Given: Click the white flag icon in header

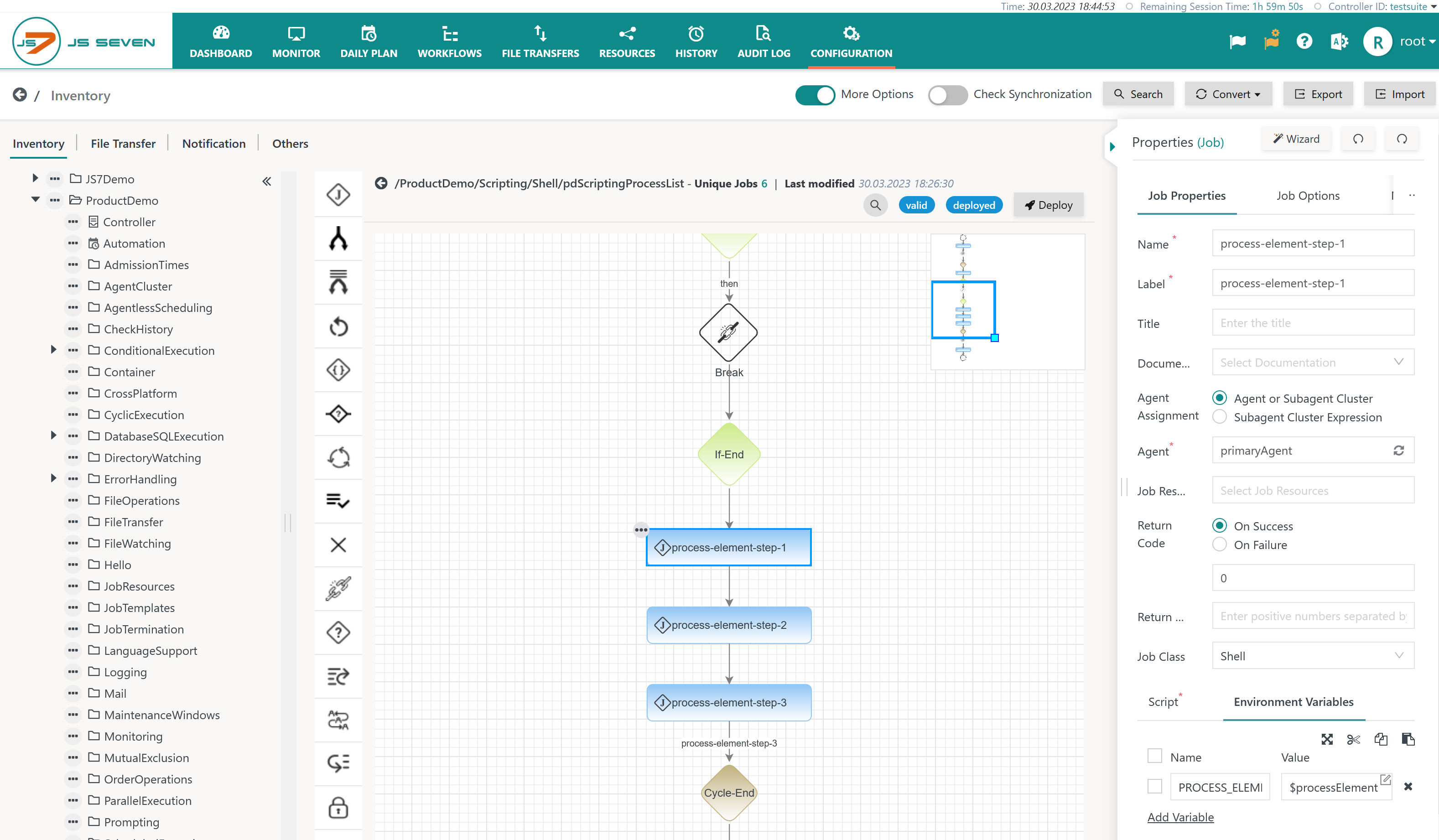Looking at the screenshot, I should tap(1237, 41).
